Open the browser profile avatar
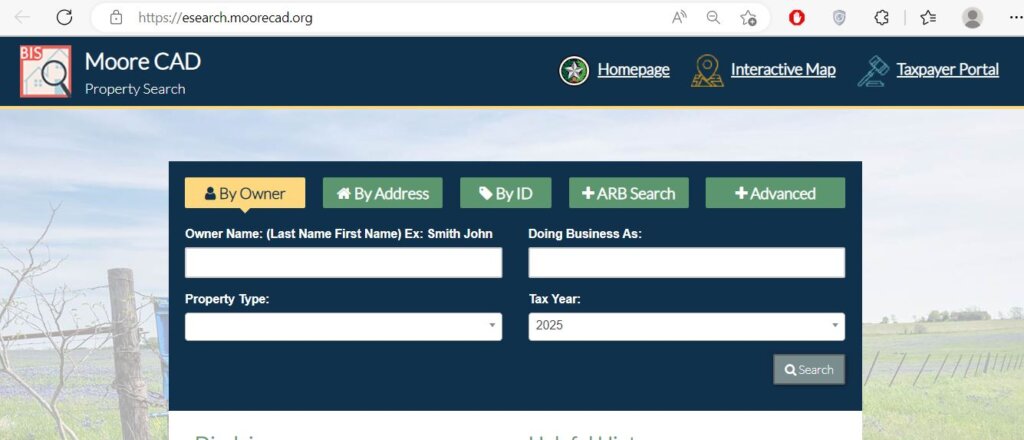Viewport: 1024px width, 440px height. coord(972,18)
